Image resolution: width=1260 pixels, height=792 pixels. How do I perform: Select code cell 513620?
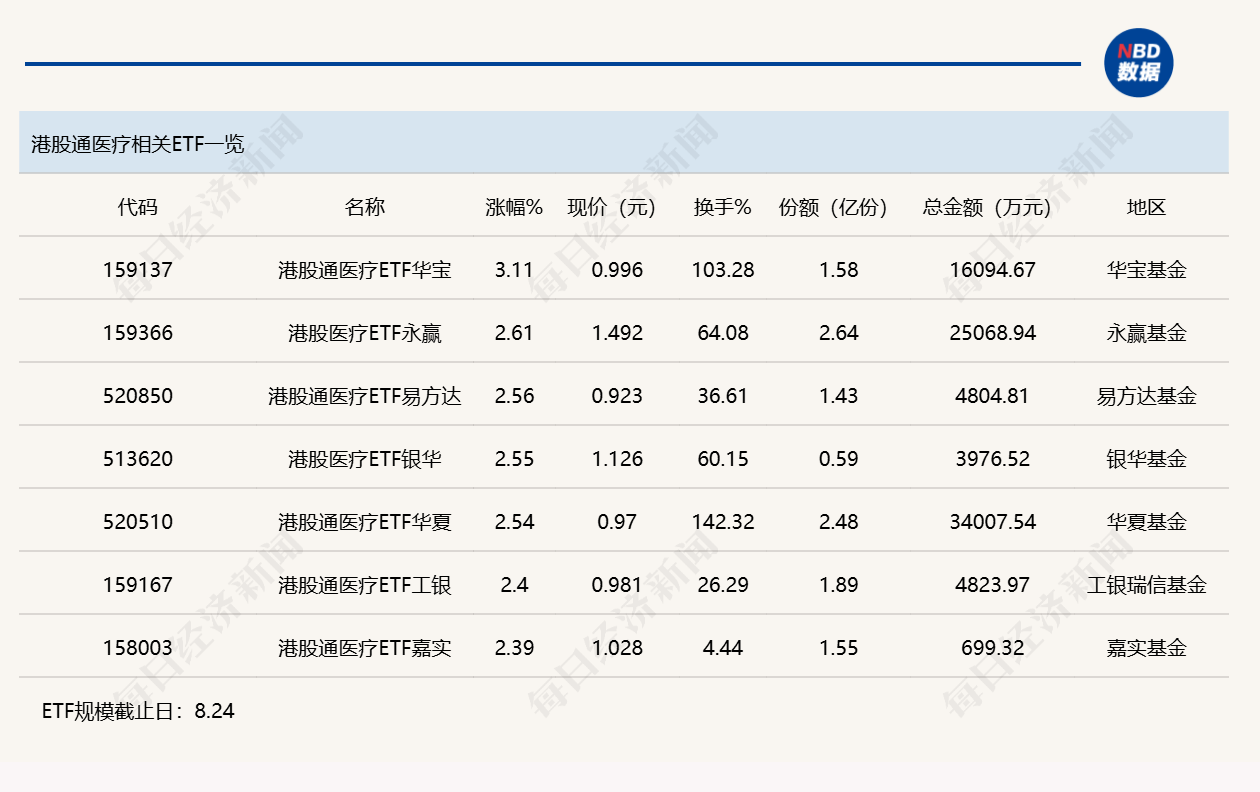tap(138, 459)
